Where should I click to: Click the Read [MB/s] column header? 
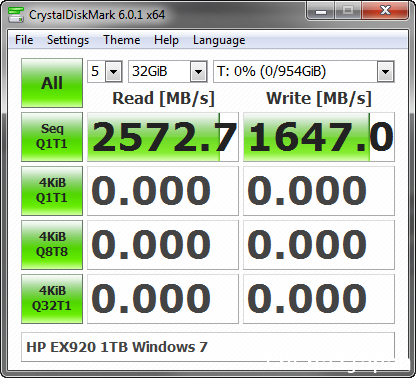coord(163,99)
